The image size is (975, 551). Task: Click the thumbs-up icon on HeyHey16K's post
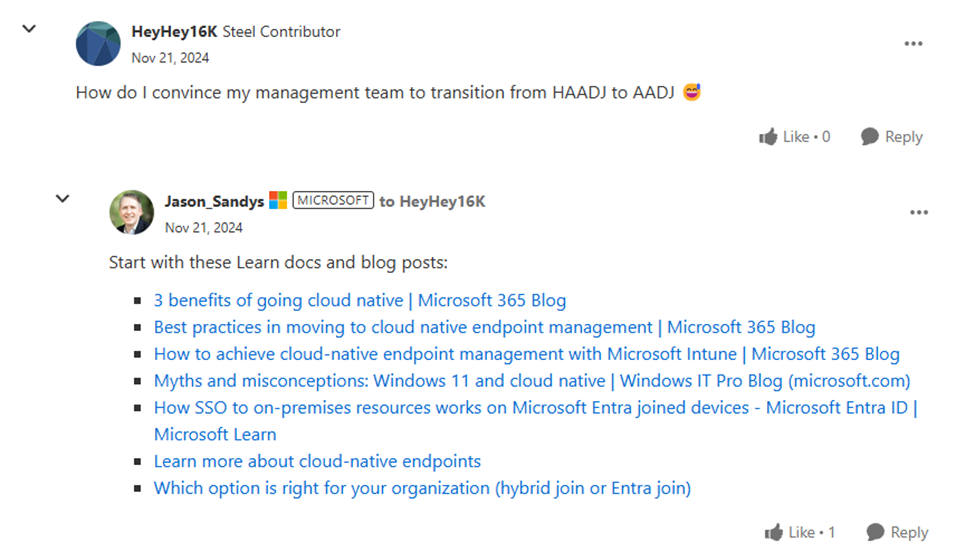(769, 137)
